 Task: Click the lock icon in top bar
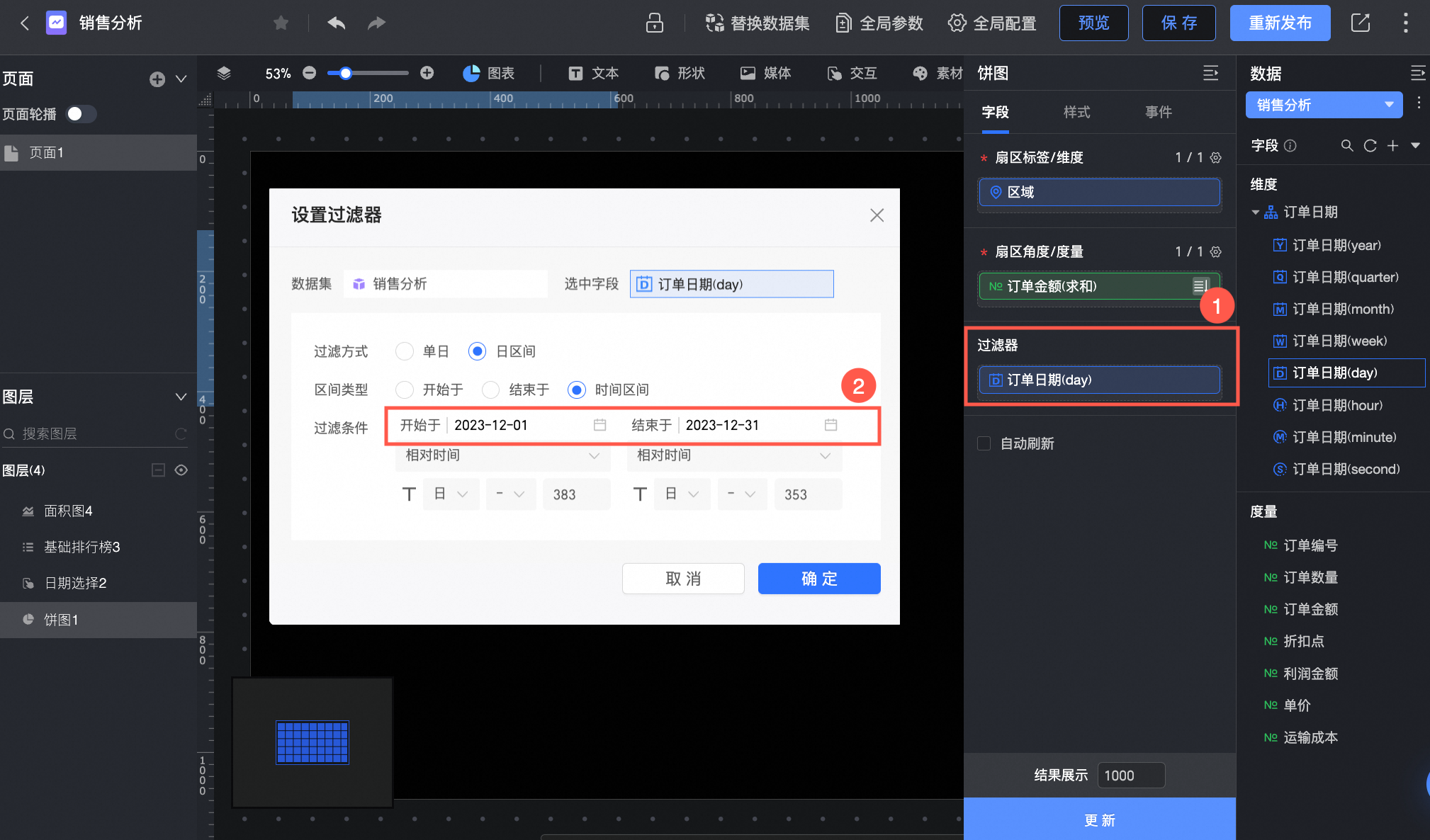tap(655, 23)
